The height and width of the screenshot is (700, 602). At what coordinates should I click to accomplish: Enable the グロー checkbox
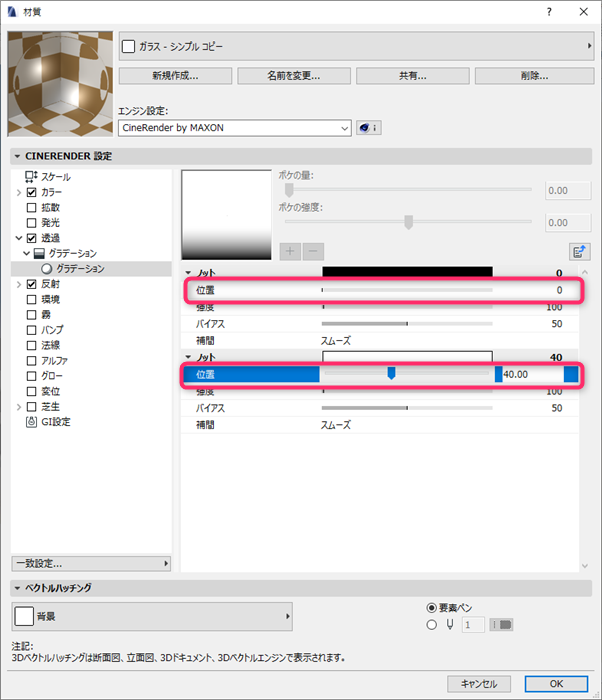coord(31,376)
